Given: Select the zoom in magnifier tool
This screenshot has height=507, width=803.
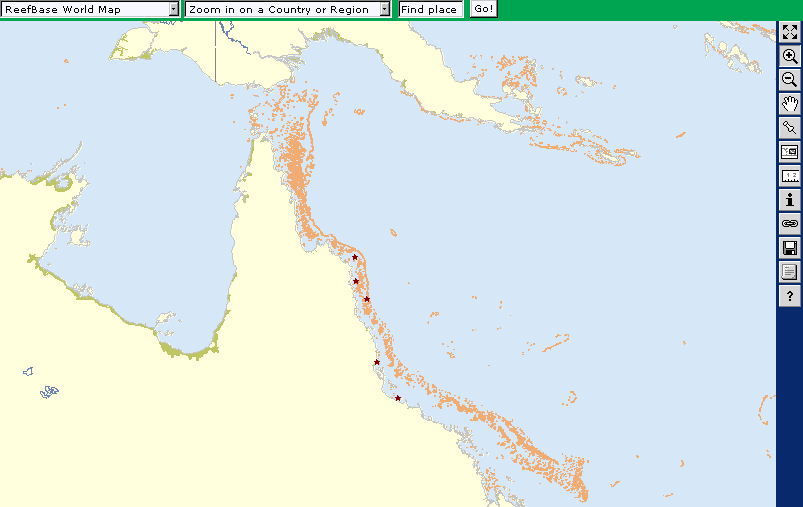Looking at the screenshot, I should pyautogui.click(x=789, y=57).
